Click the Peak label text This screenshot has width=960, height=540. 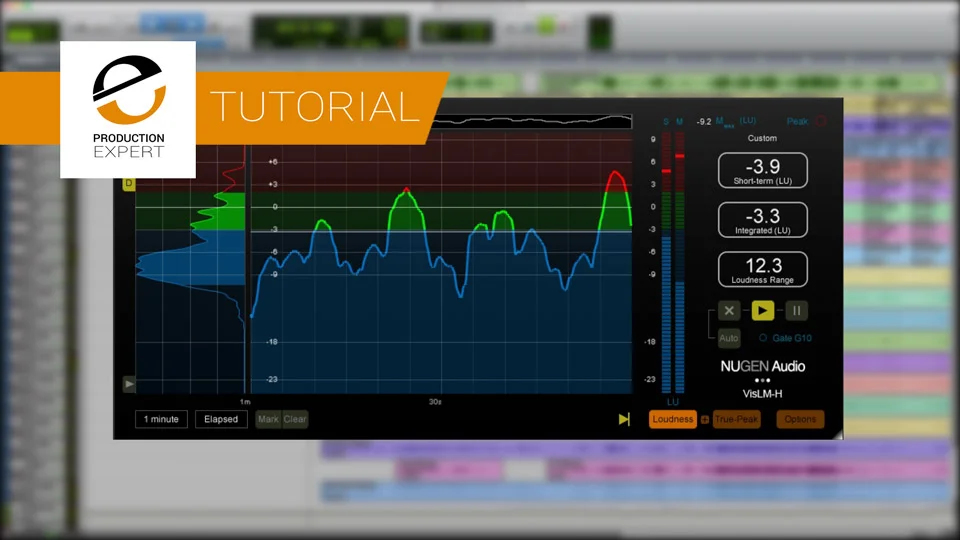pyautogui.click(x=797, y=121)
